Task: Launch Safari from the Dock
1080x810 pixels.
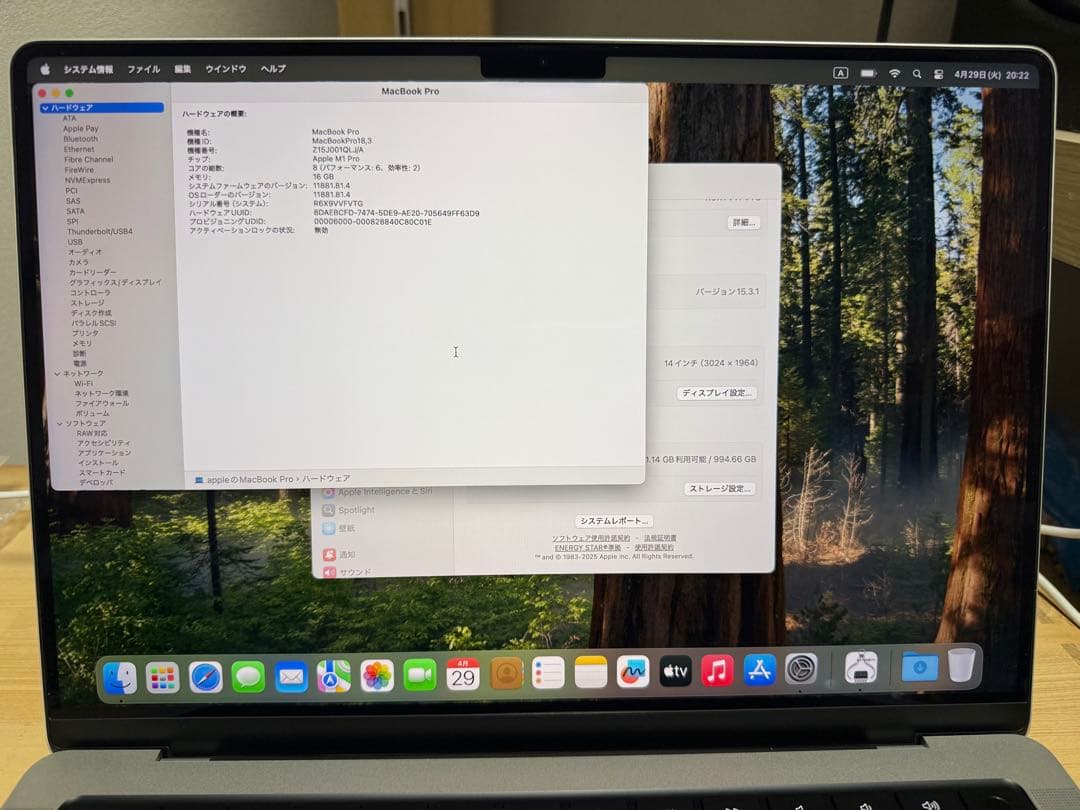Action: pos(205,677)
